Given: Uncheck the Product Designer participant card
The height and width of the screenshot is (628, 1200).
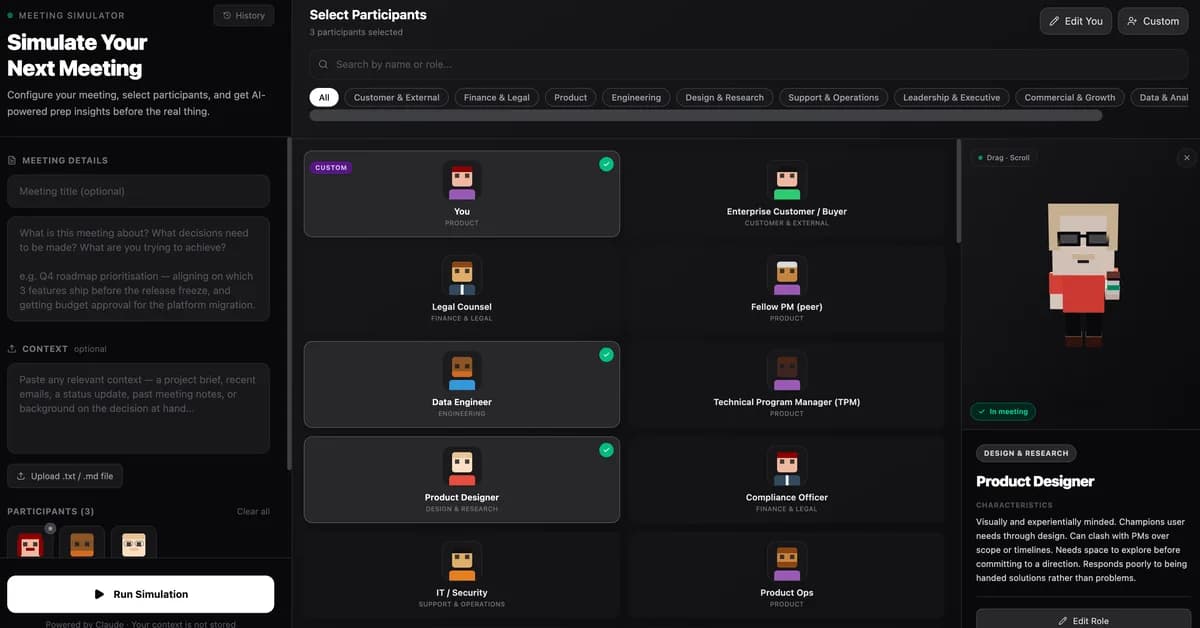Looking at the screenshot, I should point(606,450).
